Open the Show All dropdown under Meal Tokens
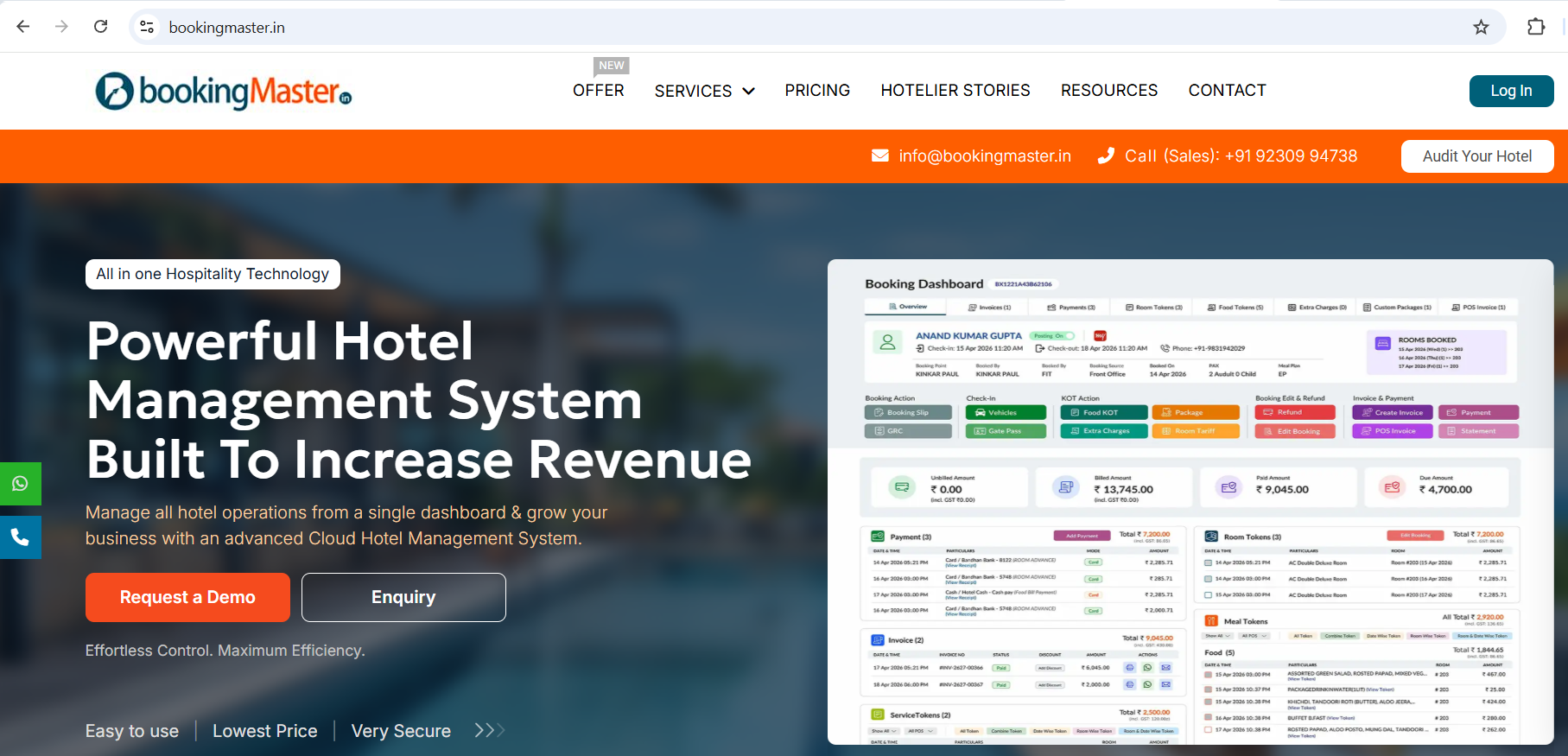This screenshot has width=1568, height=756. (1217, 636)
